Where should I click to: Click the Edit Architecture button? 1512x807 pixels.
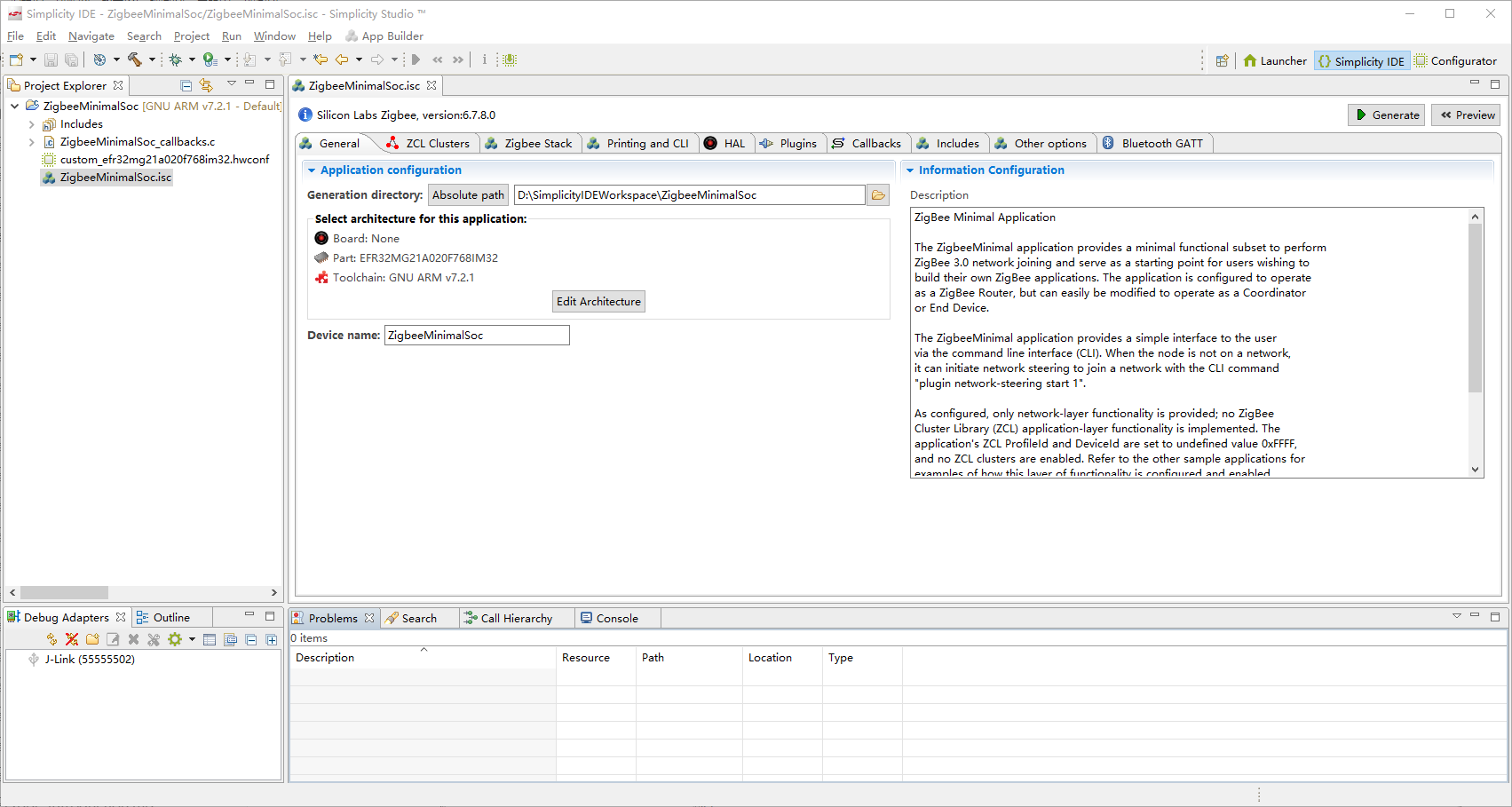[x=598, y=302]
